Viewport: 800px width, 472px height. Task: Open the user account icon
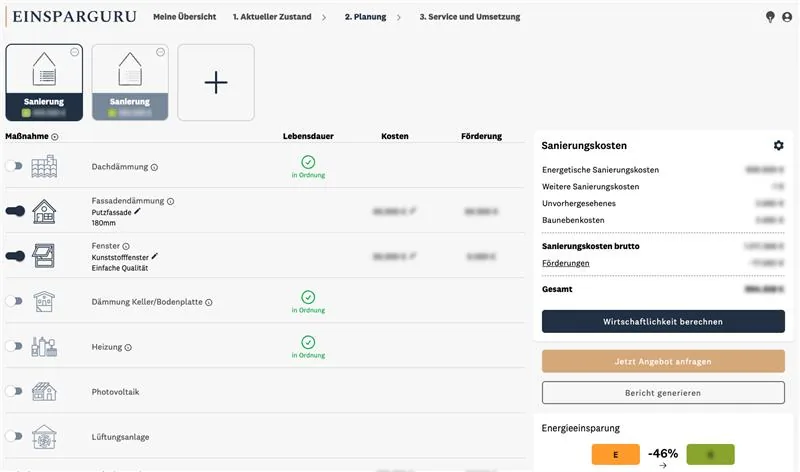(787, 17)
